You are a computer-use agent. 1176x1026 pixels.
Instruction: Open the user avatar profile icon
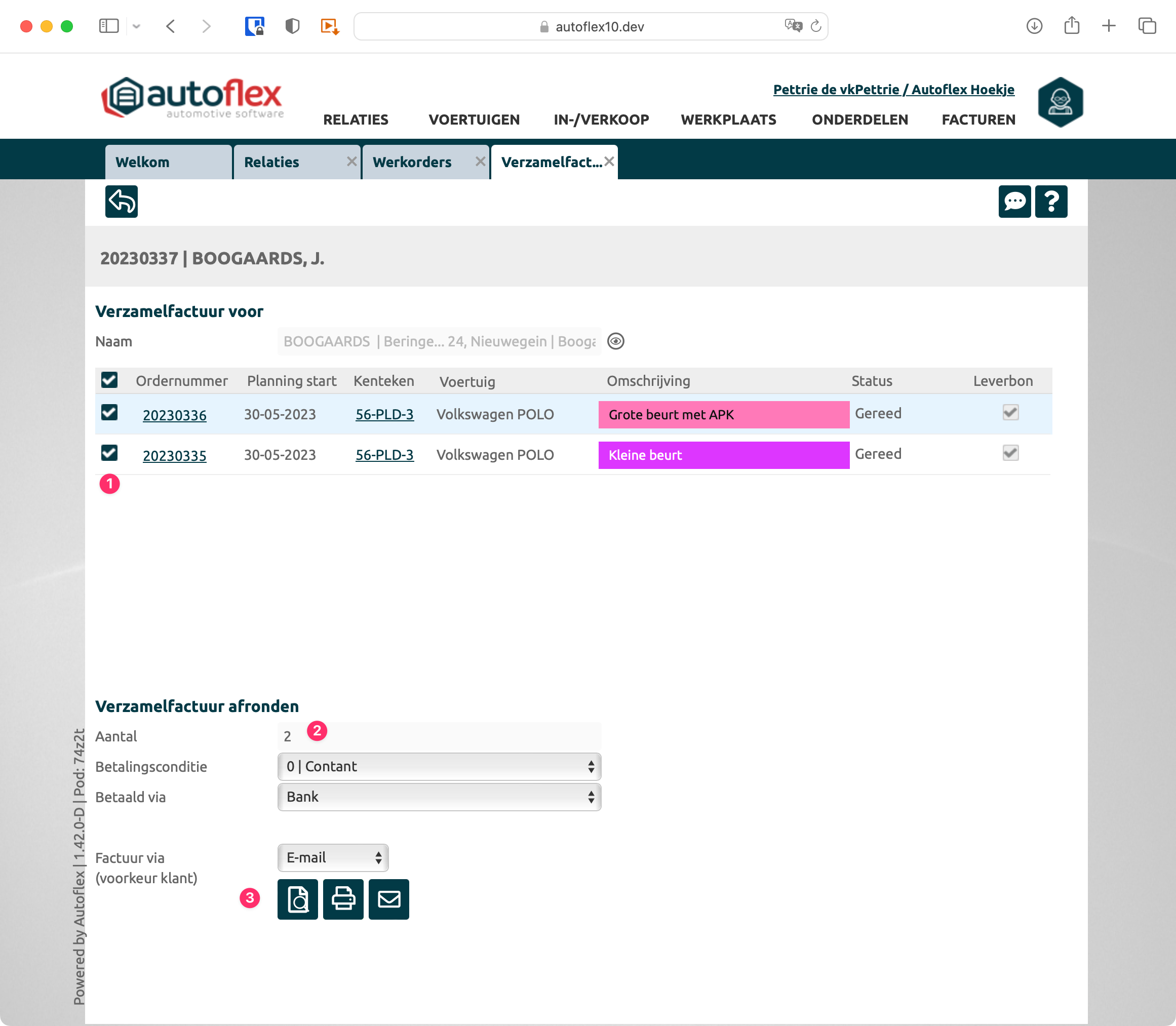1060,102
